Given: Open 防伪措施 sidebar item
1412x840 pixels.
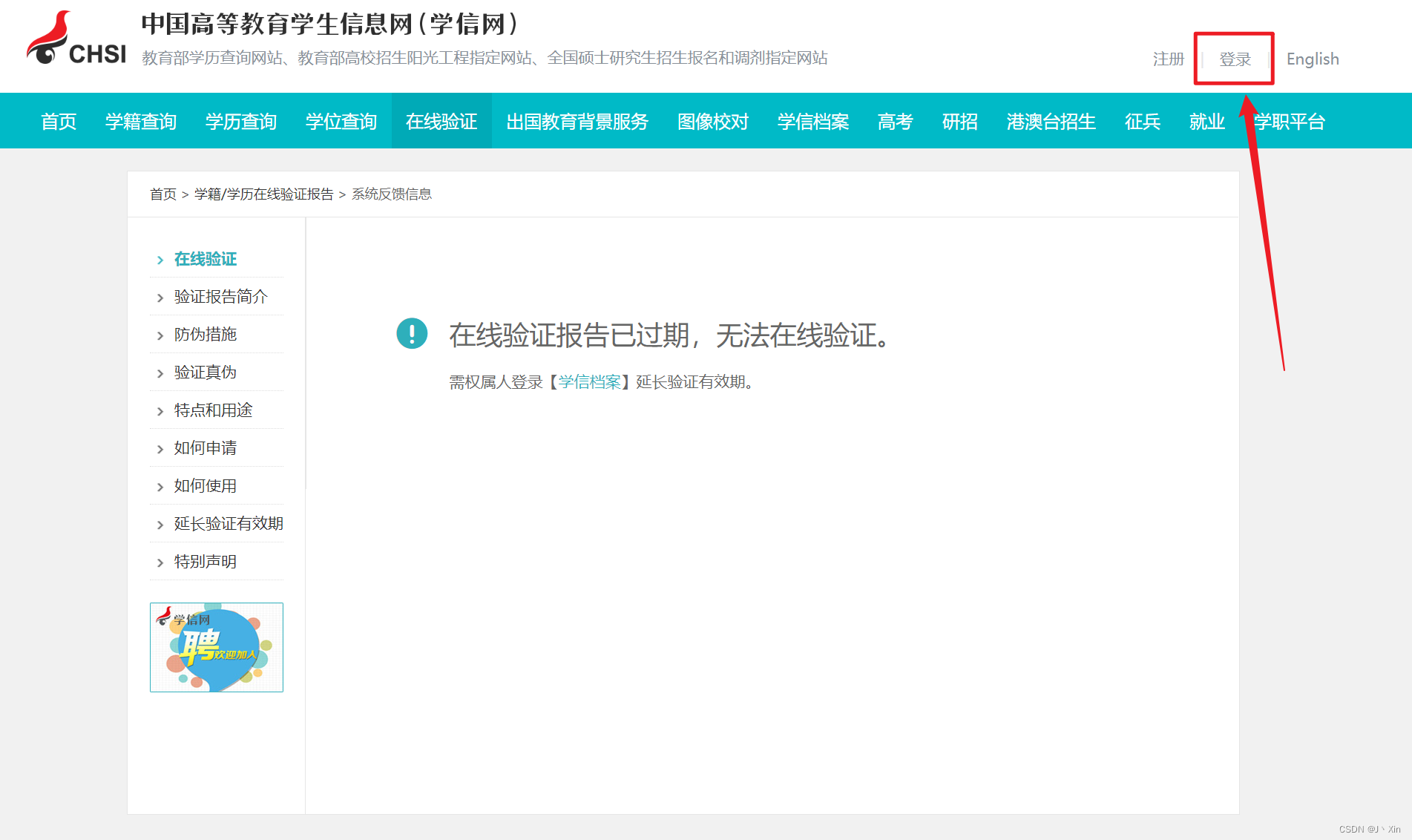Looking at the screenshot, I should pos(206,335).
